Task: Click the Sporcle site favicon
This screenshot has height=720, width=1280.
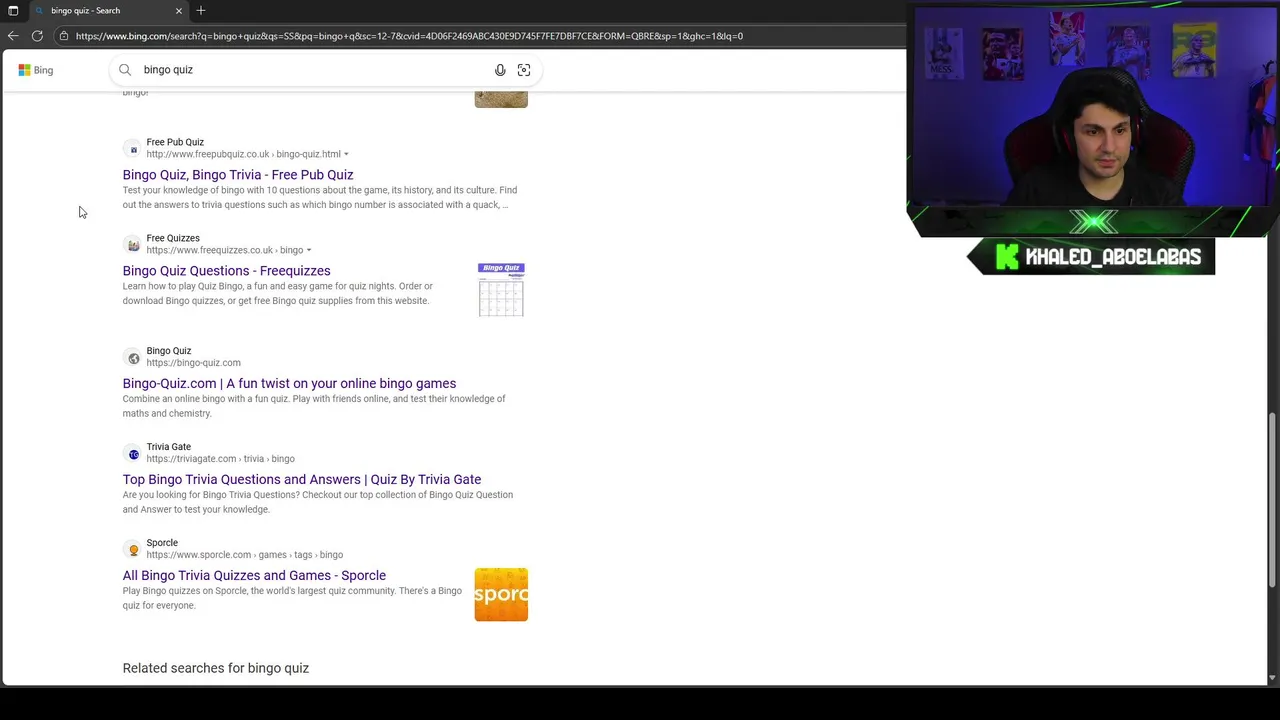Action: coord(133,550)
